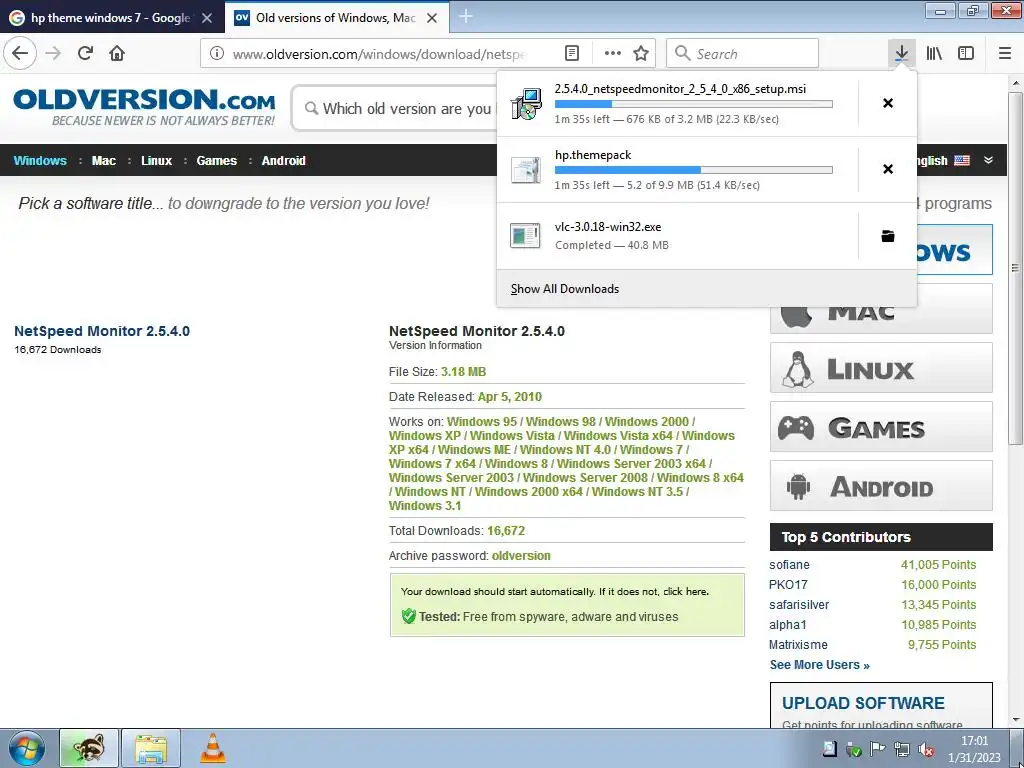Click the page vertical scrollbar

(x=1016, y=268)
